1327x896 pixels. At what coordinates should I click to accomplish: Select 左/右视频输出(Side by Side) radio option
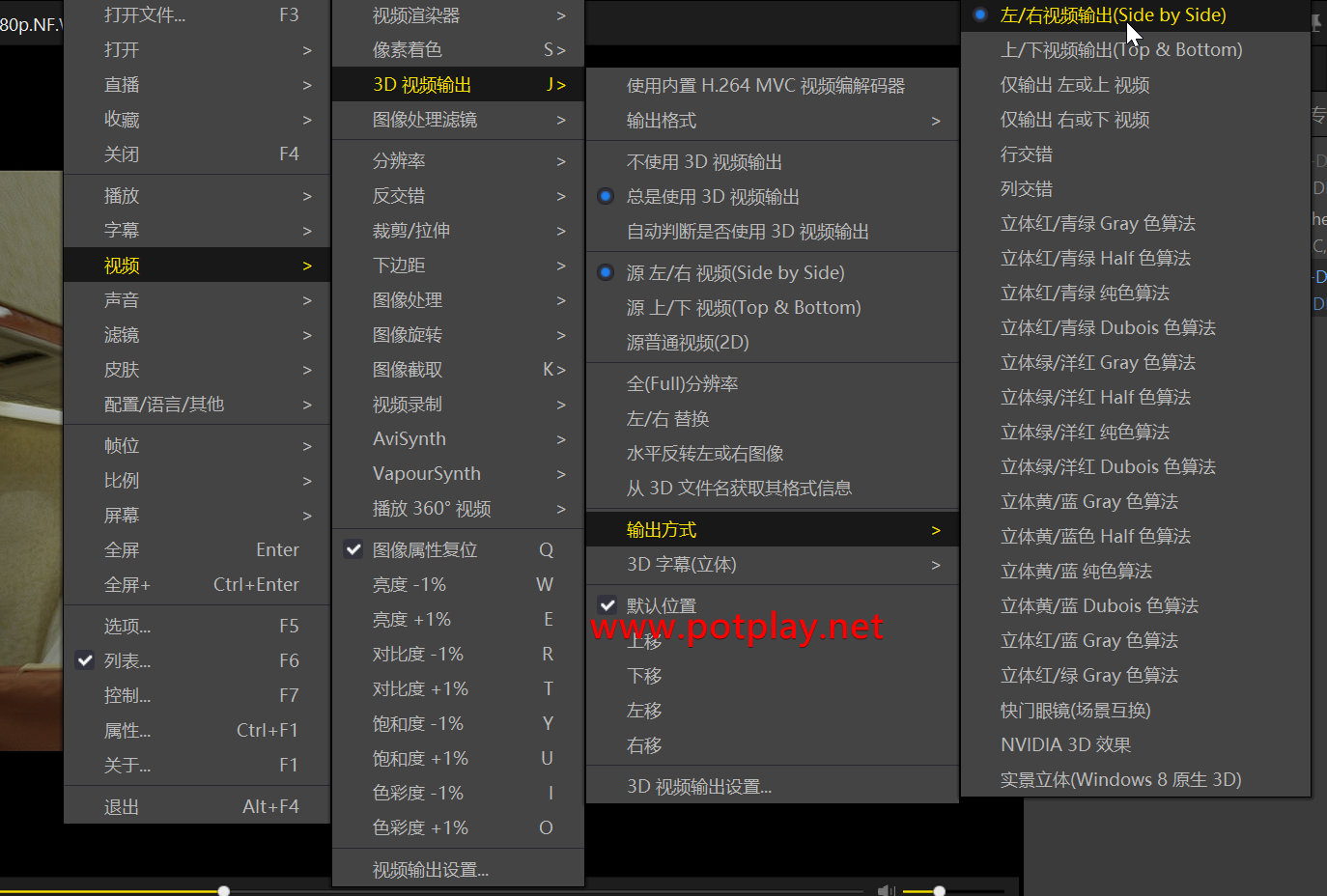pyautogui.click(x=1136, y=15)
